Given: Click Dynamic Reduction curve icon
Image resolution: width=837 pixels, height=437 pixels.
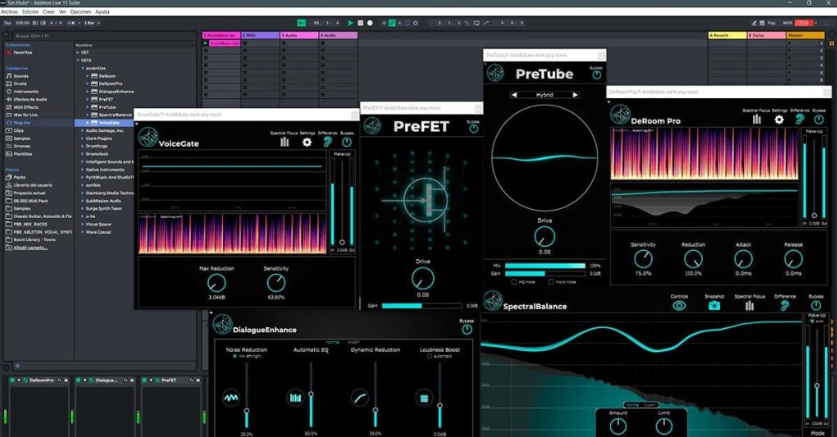Looking at the screenshot, I should tap(360, 398).
